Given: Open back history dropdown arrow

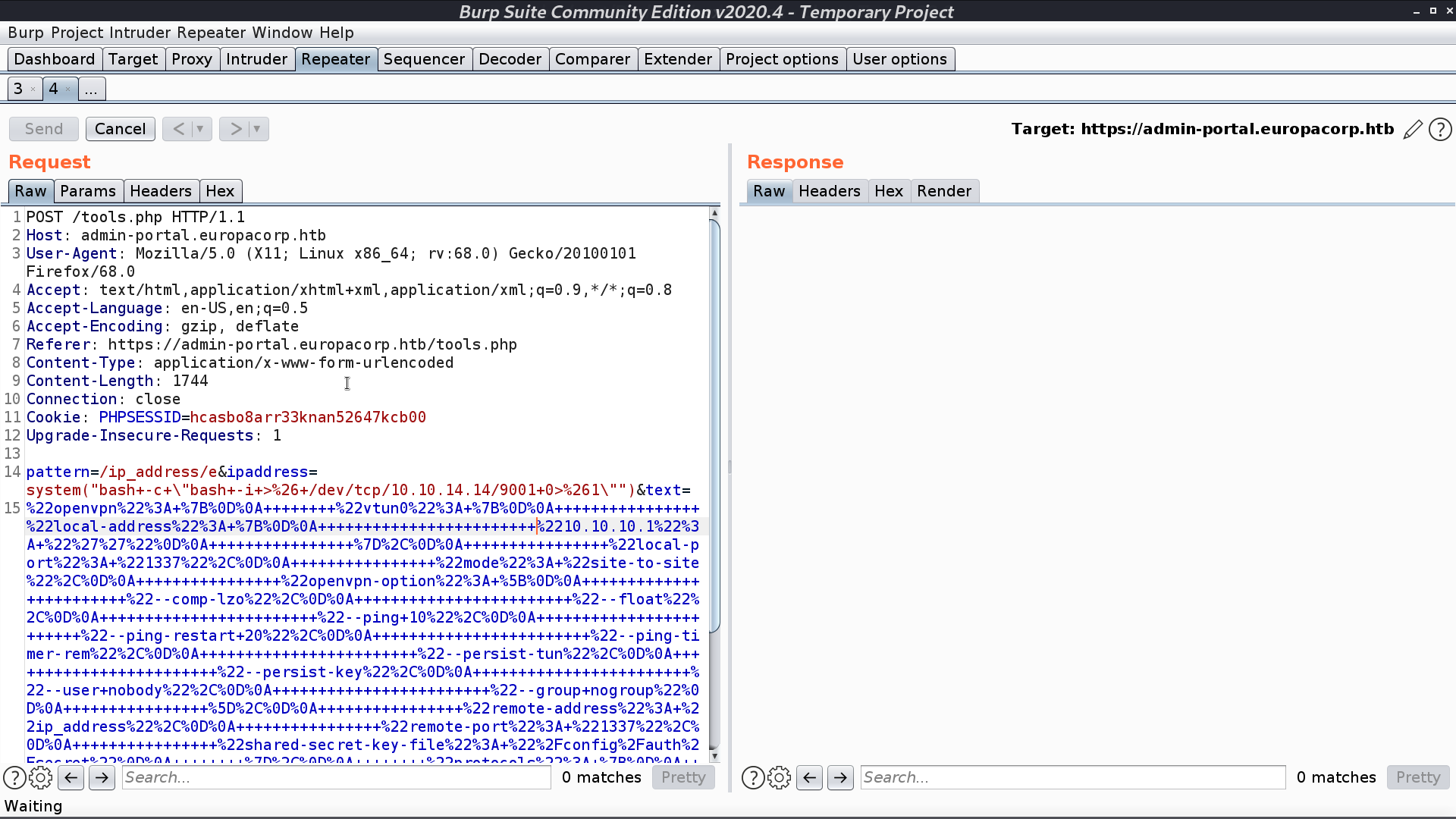Looking at the screenshot, I should [x=200, y=129].
